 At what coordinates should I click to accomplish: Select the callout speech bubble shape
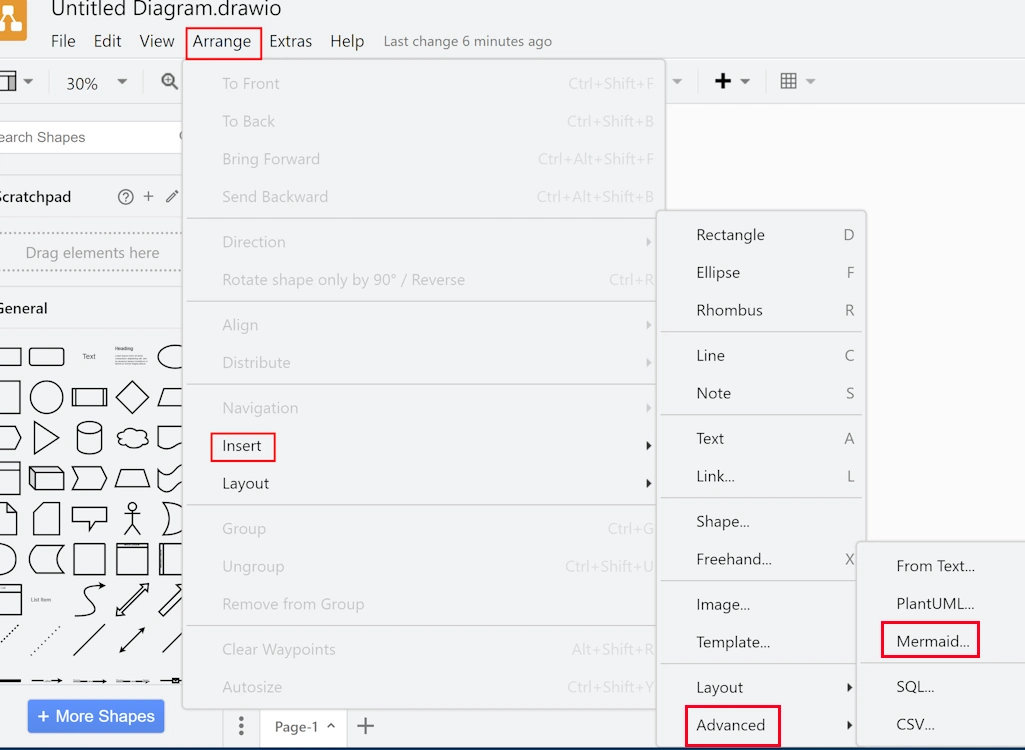coord(90,518)
